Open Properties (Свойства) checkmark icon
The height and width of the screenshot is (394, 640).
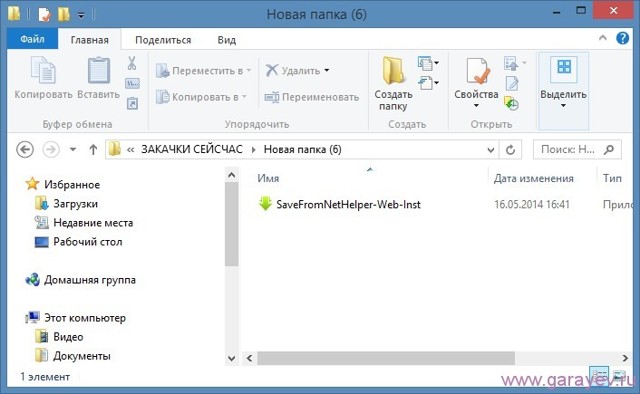click(478, 71)
